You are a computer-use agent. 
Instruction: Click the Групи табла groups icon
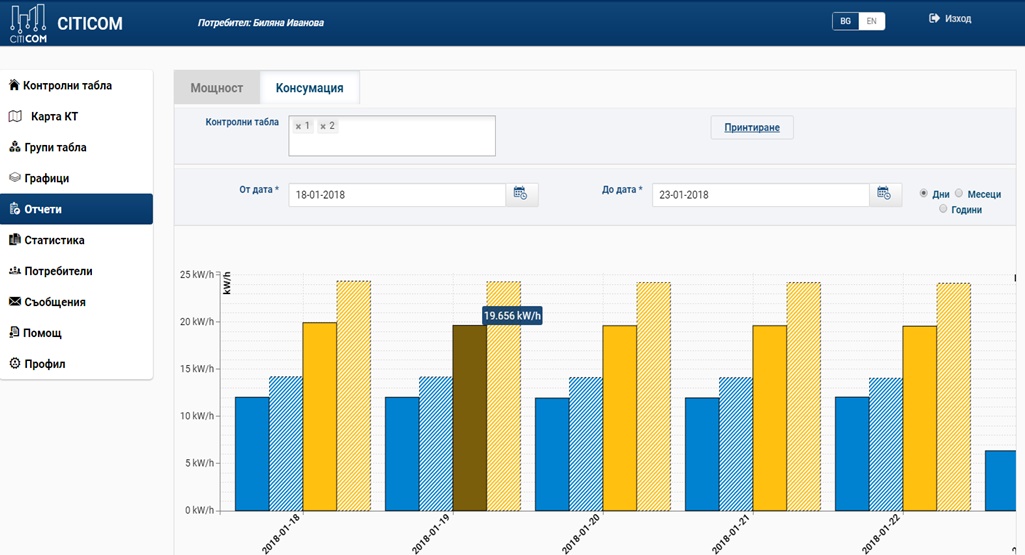(x=15, y=148)
